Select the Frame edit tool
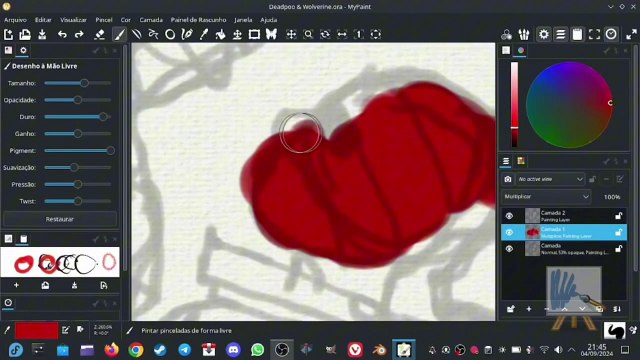640x360 pixels. 254,35
